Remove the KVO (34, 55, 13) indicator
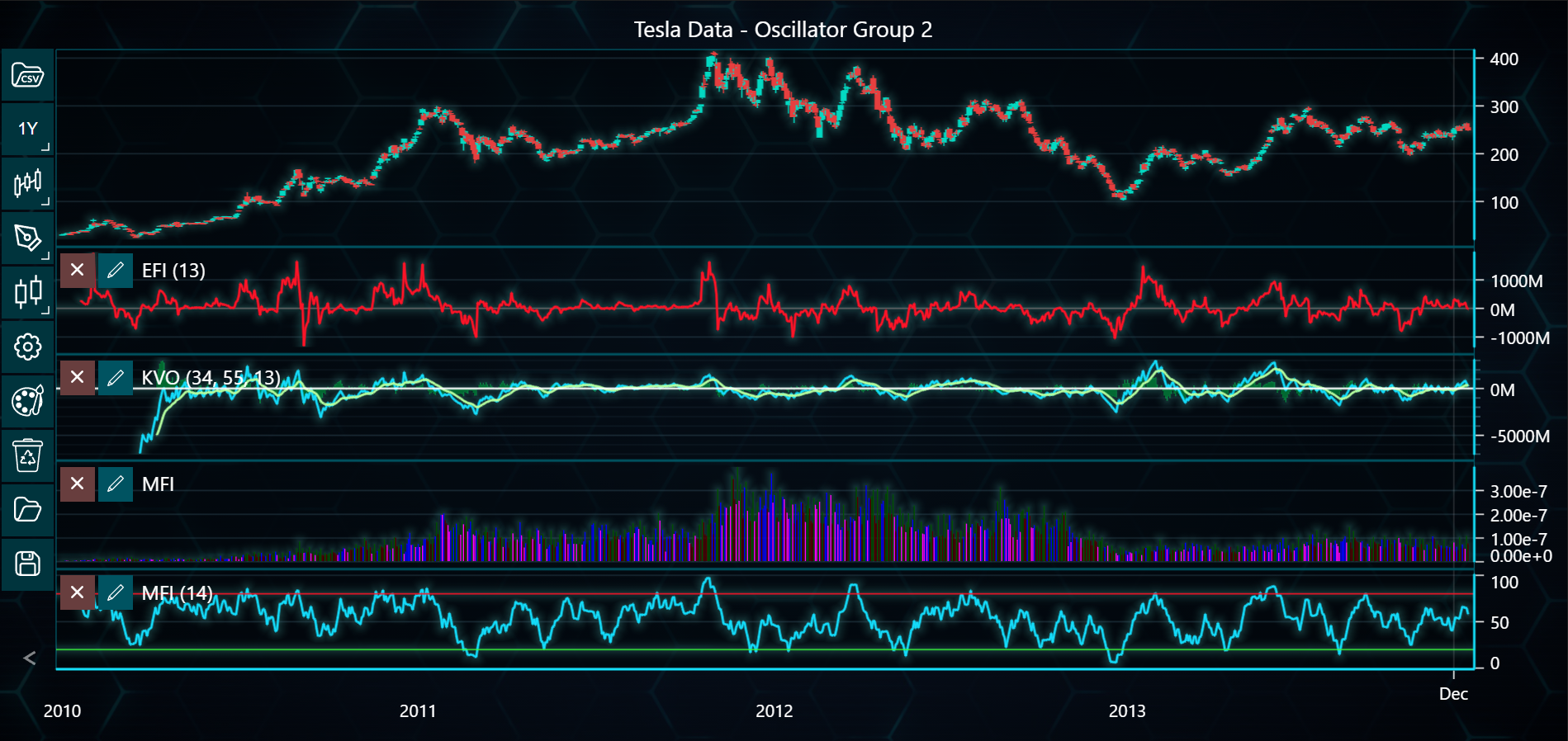Screen dimensions: 1568x741 (x=78, y=377)
